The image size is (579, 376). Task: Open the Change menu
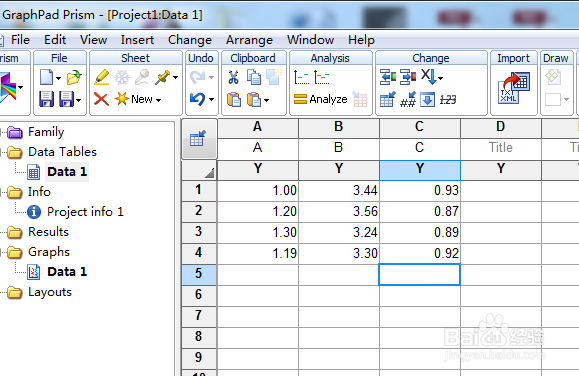point(190,40)
